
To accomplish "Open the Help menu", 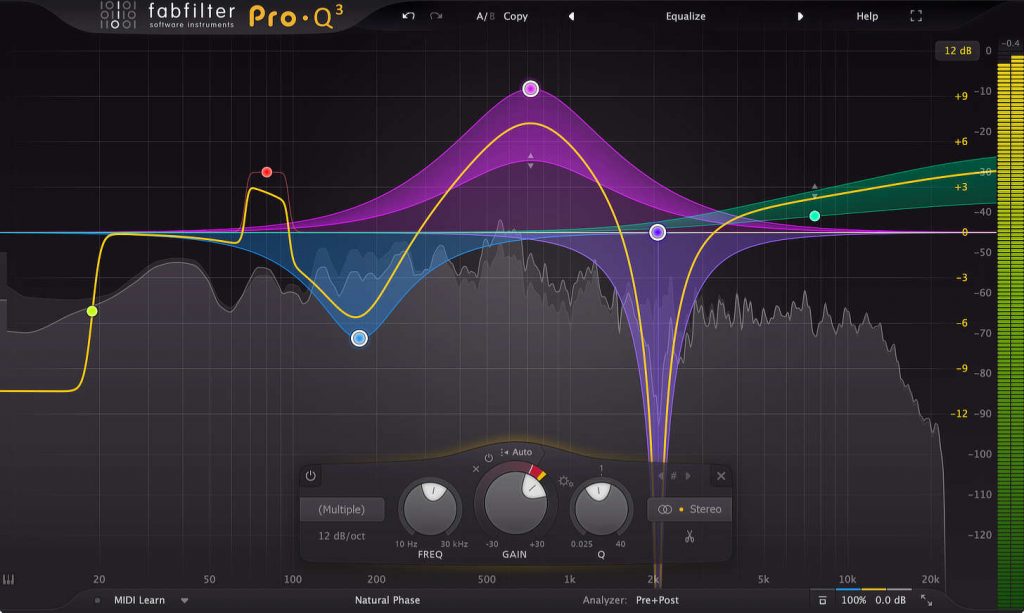I will (866, 16).
